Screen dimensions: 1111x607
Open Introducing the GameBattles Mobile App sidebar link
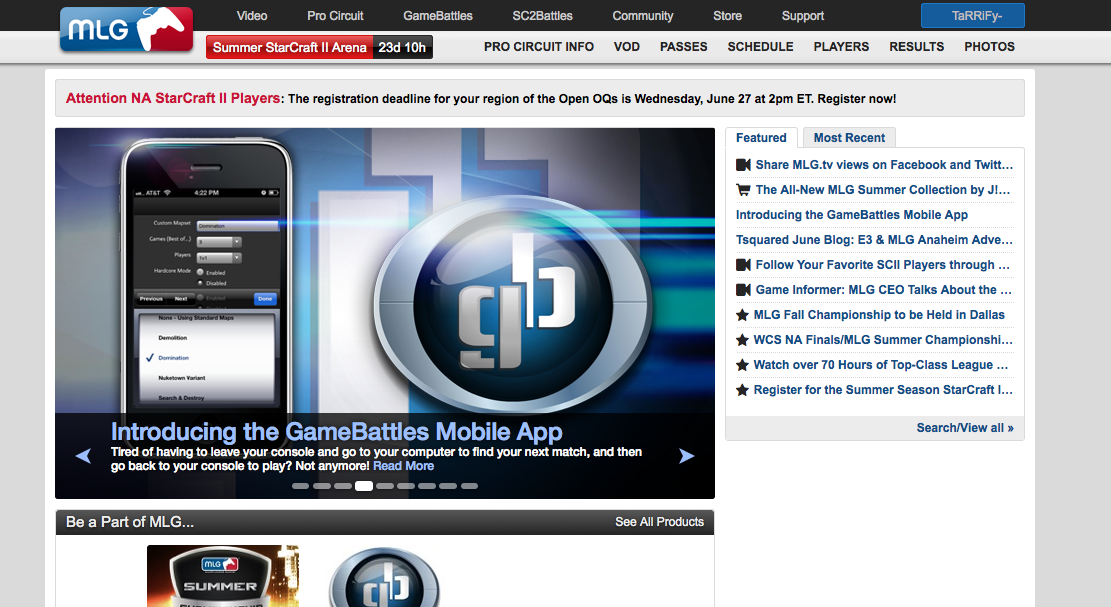[852, 215]
